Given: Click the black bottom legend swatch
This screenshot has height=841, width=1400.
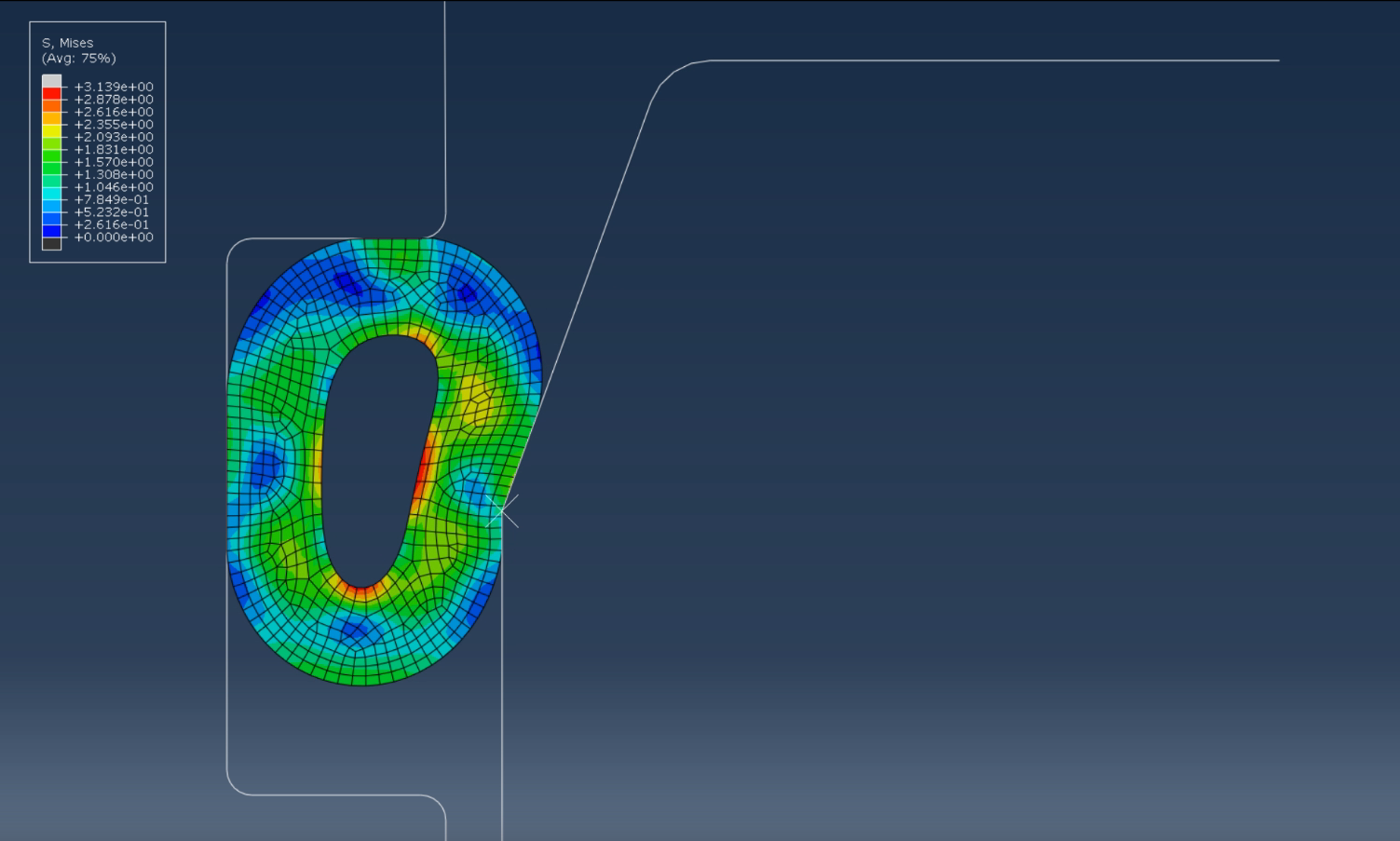Looking at the screenshot, I should [51, 243].
